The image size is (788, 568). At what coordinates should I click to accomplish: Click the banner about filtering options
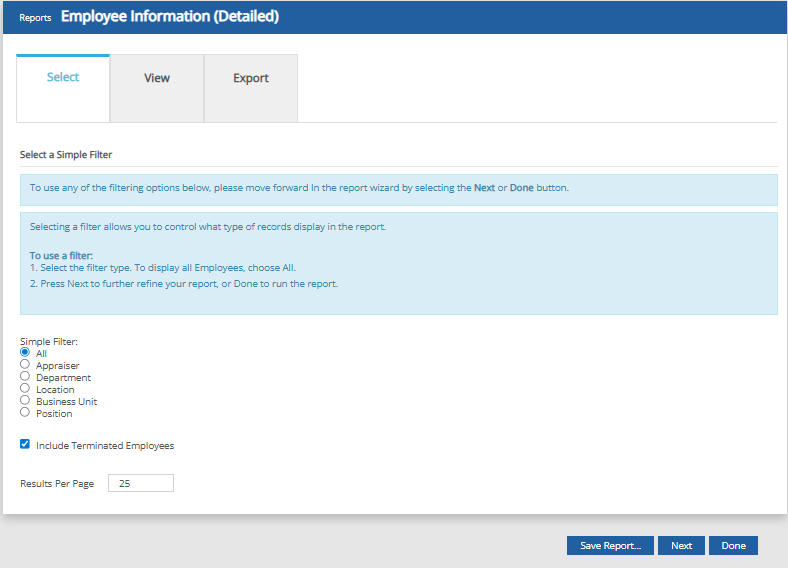pos(398,188)
